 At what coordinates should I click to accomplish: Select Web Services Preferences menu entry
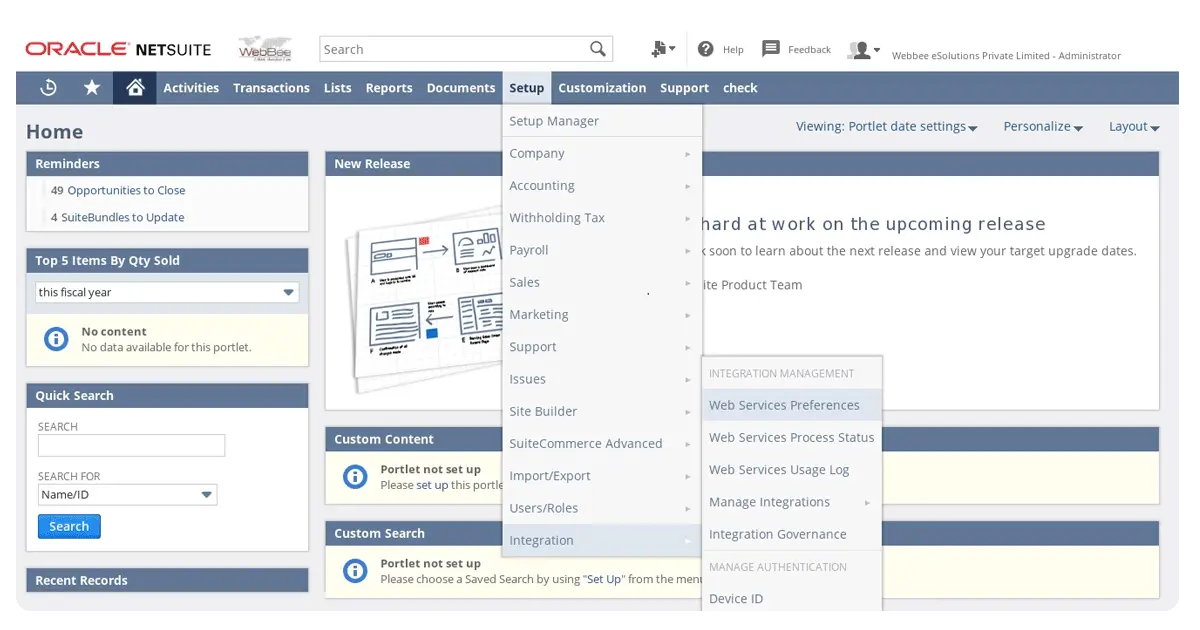(784, 405)
